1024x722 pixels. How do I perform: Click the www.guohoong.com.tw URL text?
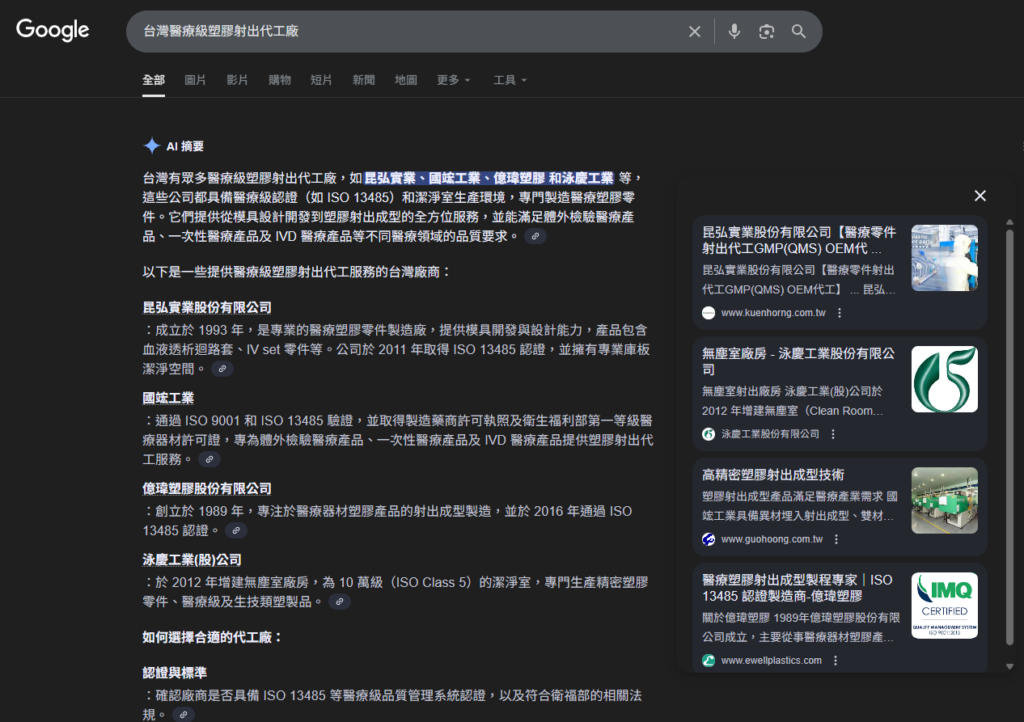click(x=772, y=539)
